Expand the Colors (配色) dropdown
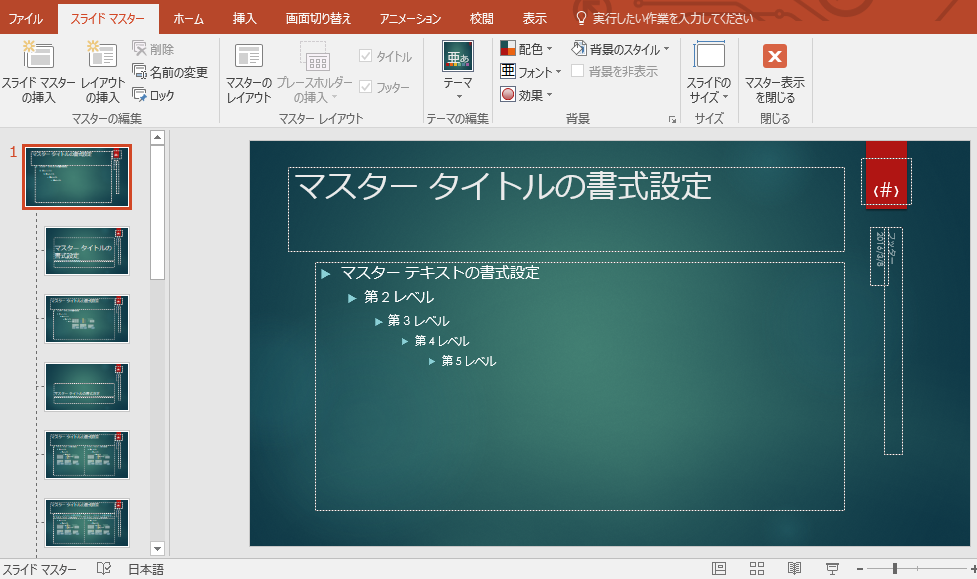977x579 pixels. coord(526,48)
